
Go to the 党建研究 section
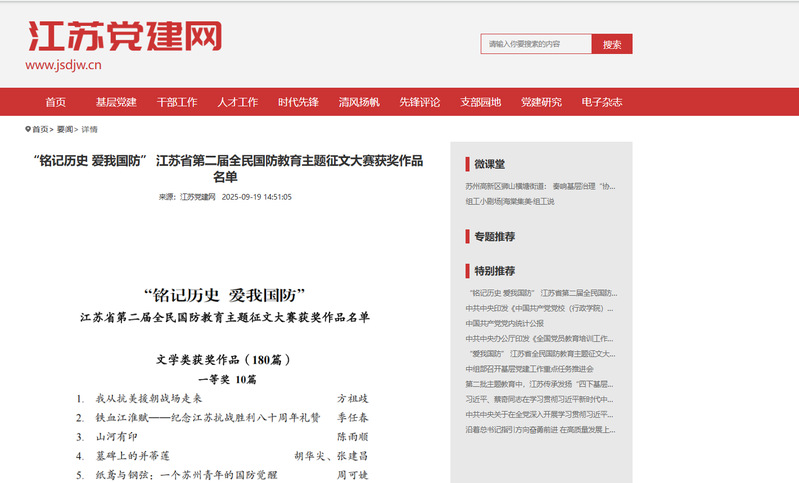coord(541,102)
